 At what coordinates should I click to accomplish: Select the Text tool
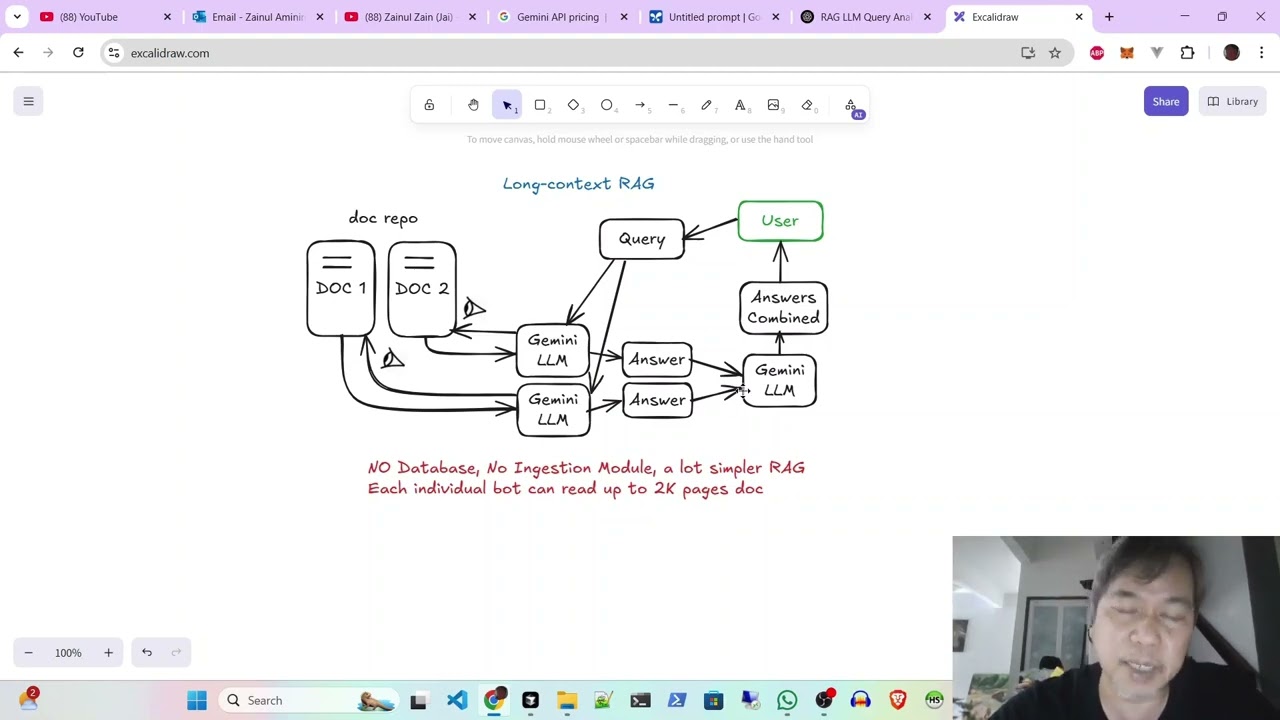click(740, 105)
